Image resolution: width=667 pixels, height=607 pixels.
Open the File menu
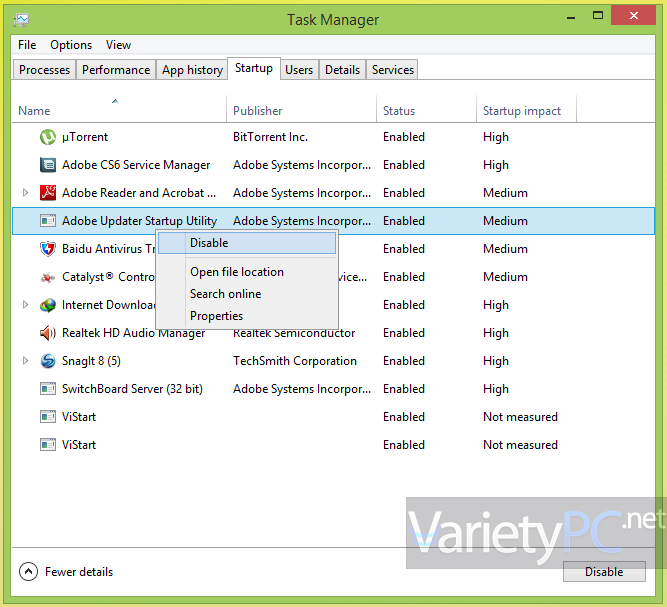[x=27, y=45]
